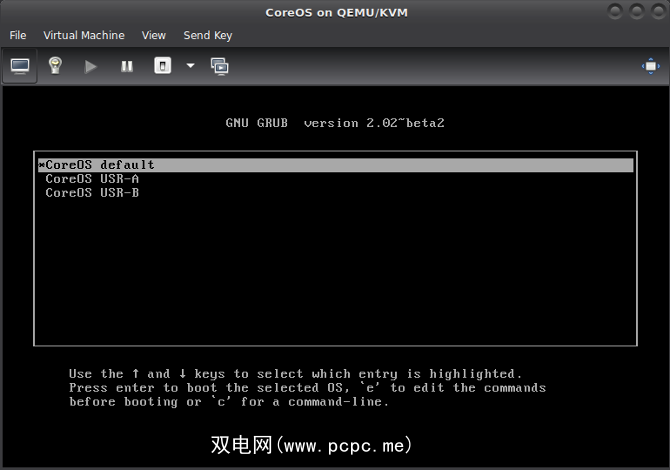Screen dimensions: 670x470
Task: Click the GNU GRUB version heading
Action: coord(335,123)
